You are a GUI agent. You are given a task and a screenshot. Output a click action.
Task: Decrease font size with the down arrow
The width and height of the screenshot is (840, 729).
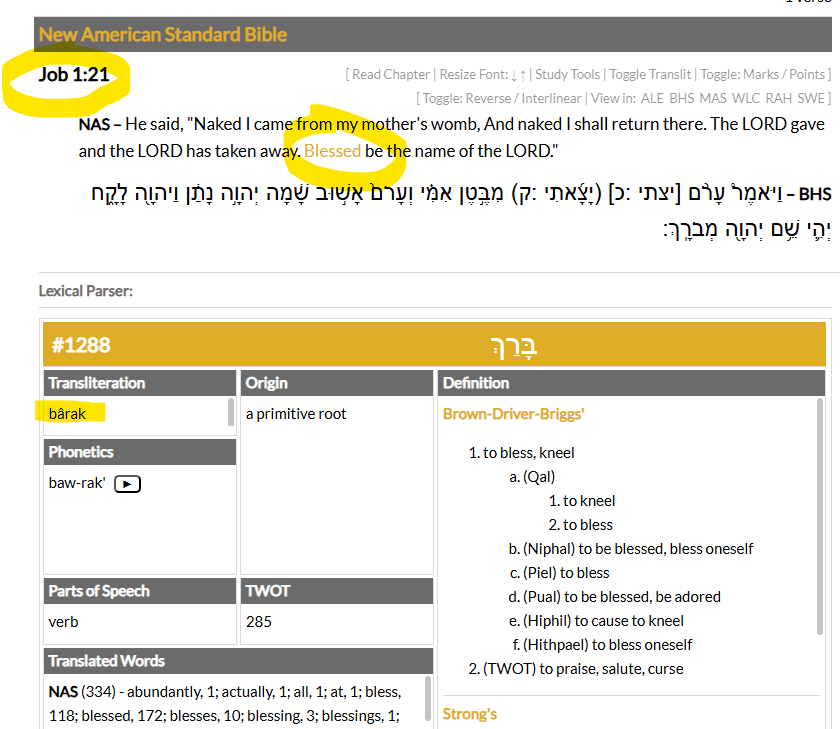(512, 74)
